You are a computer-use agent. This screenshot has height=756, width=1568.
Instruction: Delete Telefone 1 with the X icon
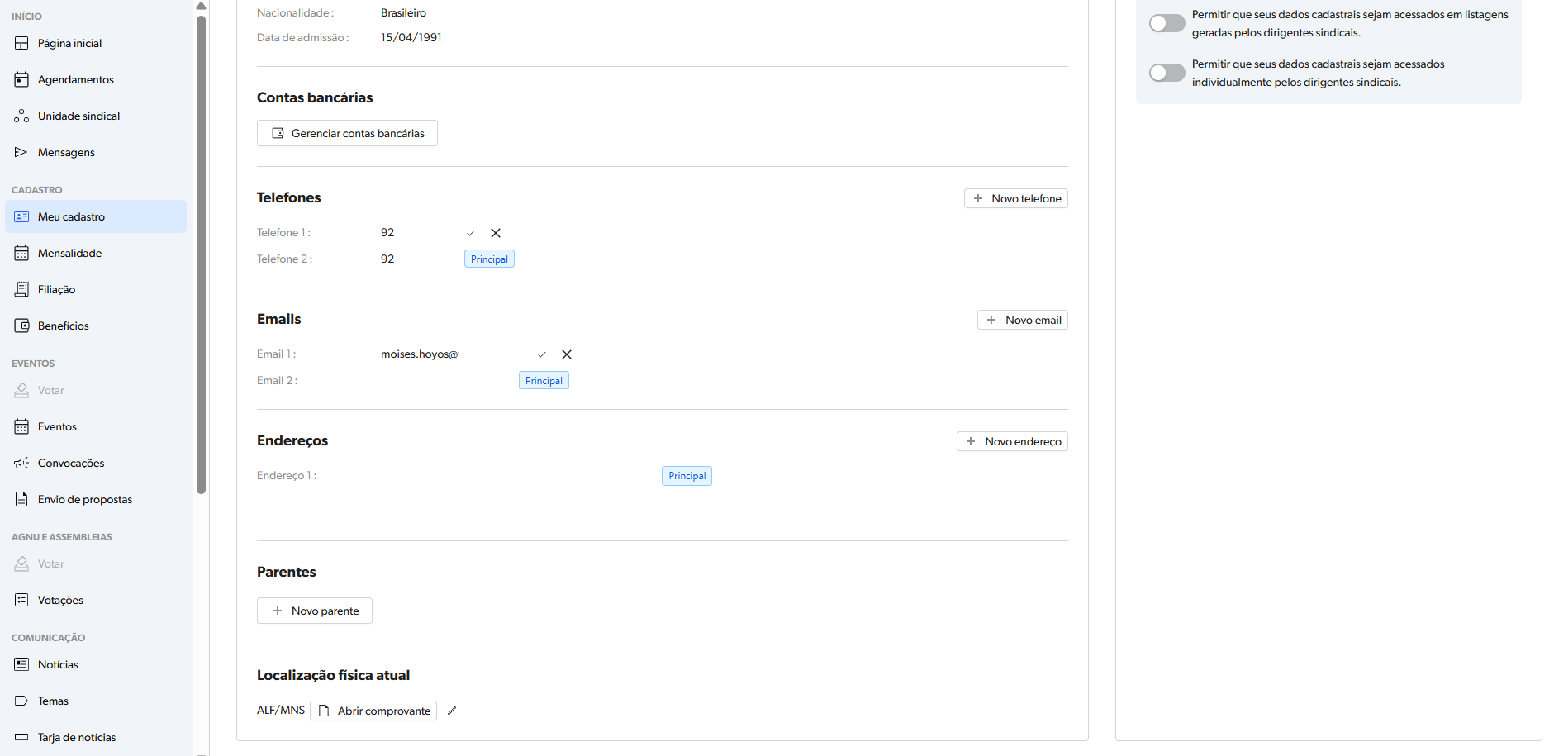click(x=496, y=233)
